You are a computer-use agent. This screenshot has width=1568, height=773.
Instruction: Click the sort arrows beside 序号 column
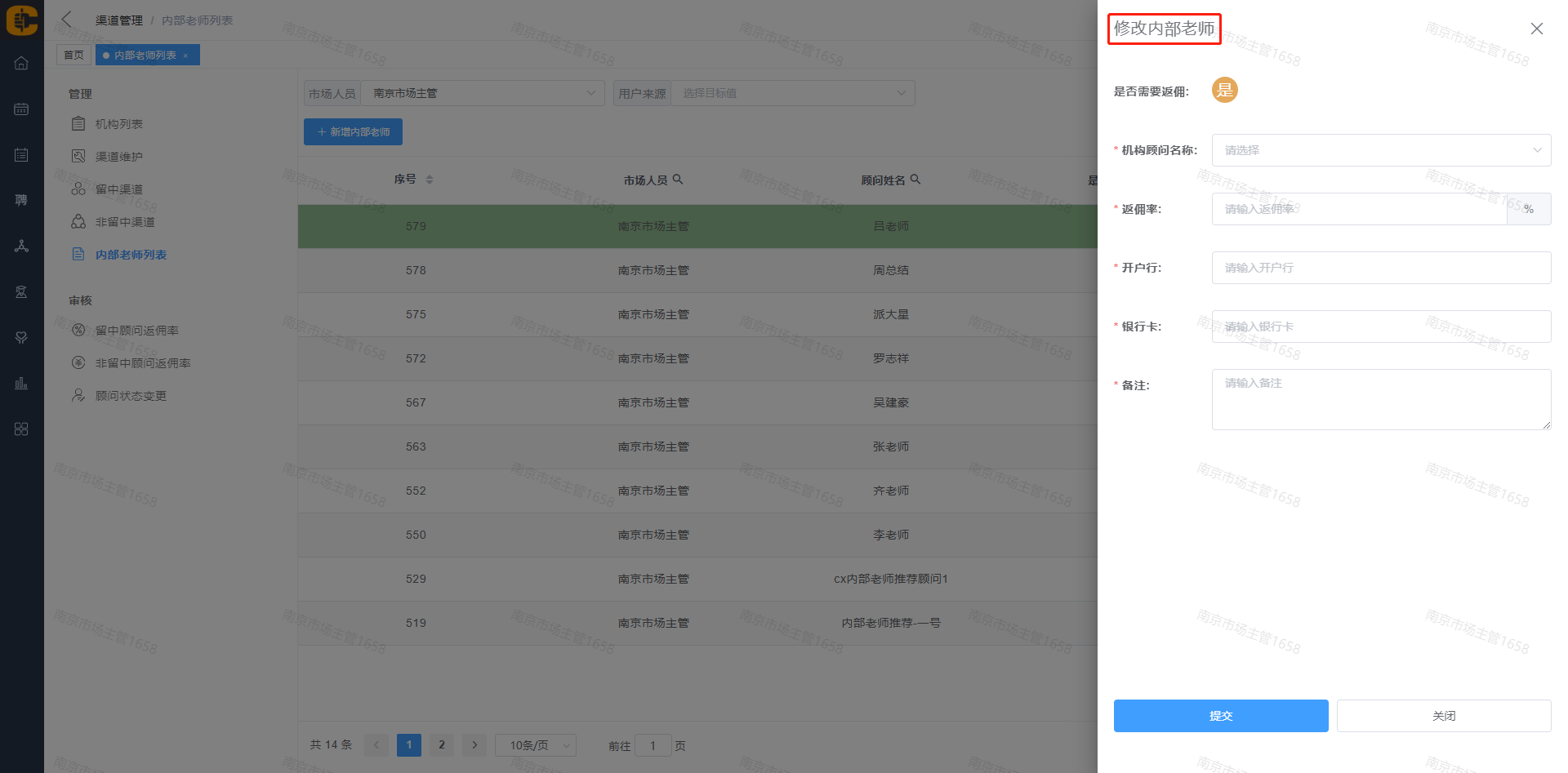click(x=430, y=180)
